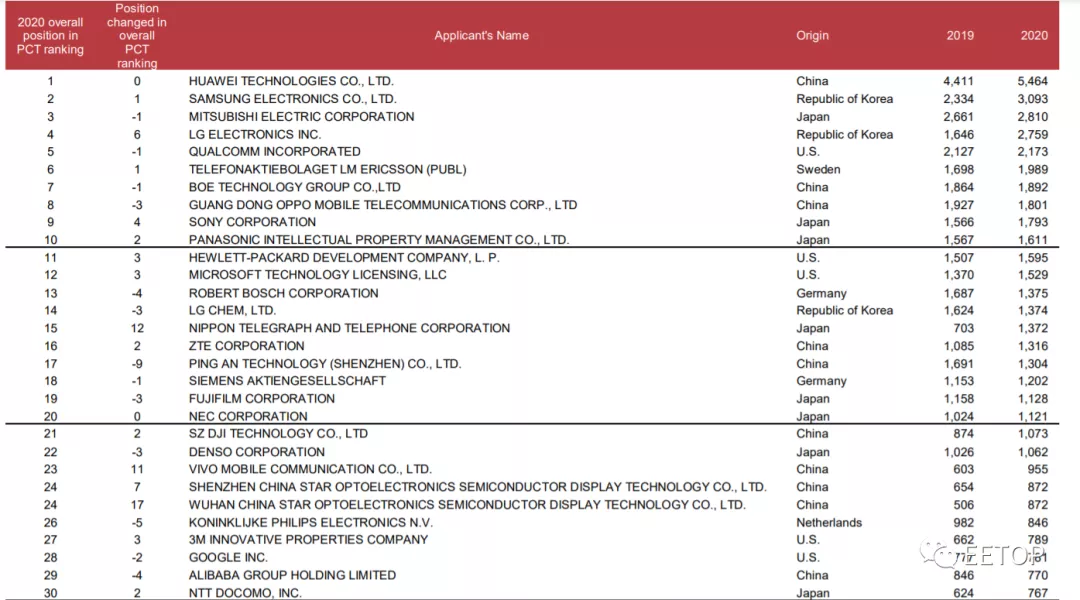Screen dimensions: 1080x600
Task: Click the "2020" filings column header
Action: pyautogui.click(x=1034, y=35)
